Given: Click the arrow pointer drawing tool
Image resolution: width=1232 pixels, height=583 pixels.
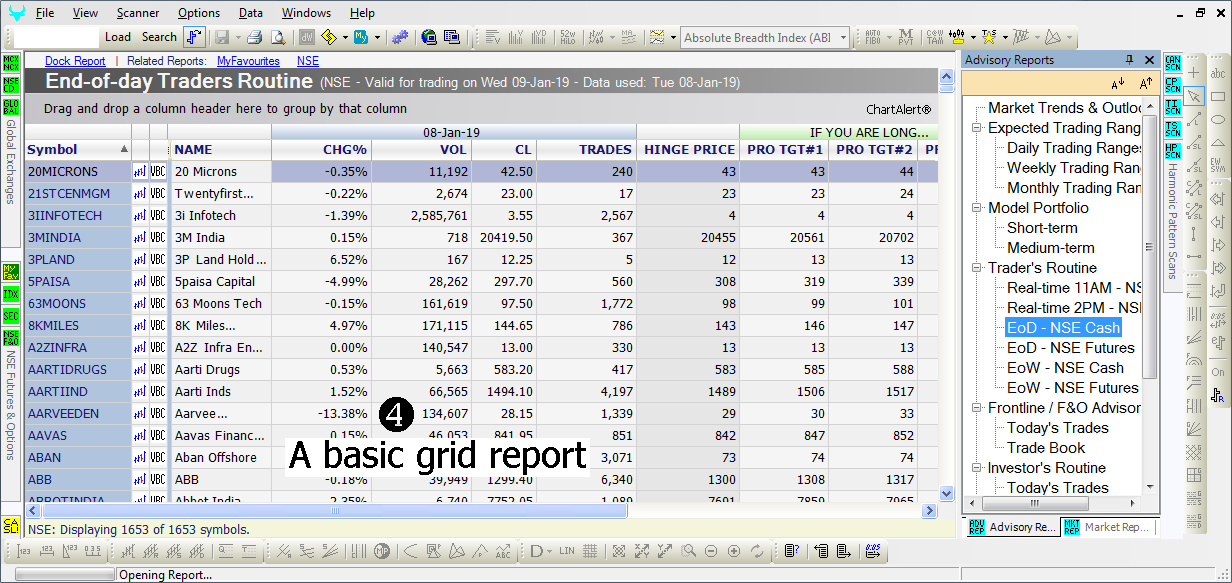Looking at the screenshot, I should [x=1193, y=97].
